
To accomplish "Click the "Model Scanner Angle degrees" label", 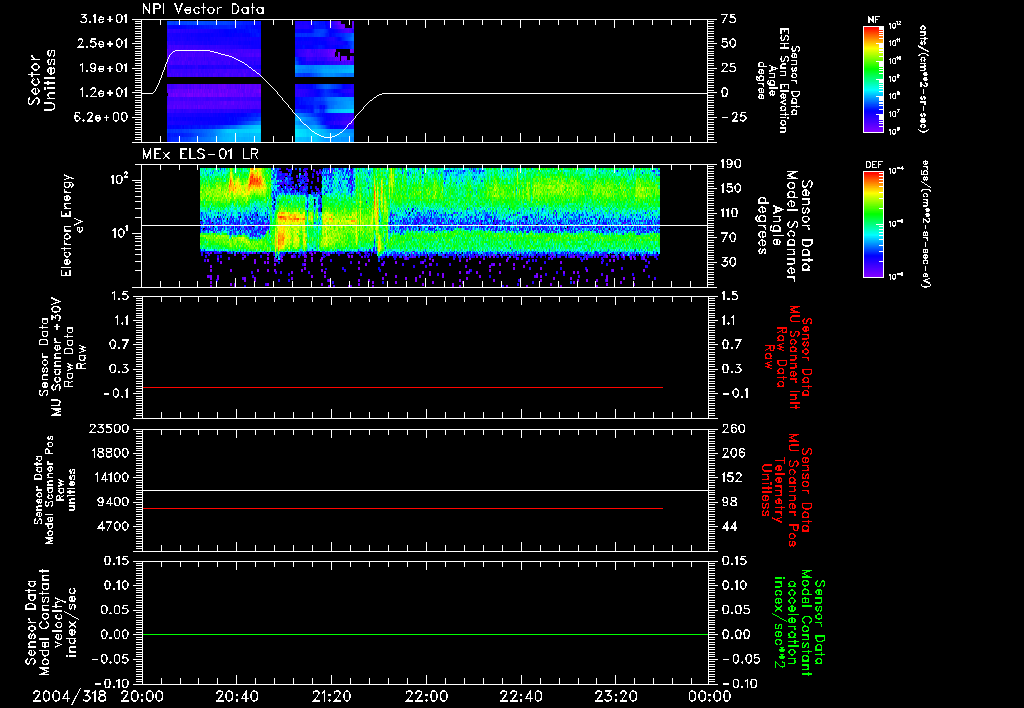I will click(784, 226).
